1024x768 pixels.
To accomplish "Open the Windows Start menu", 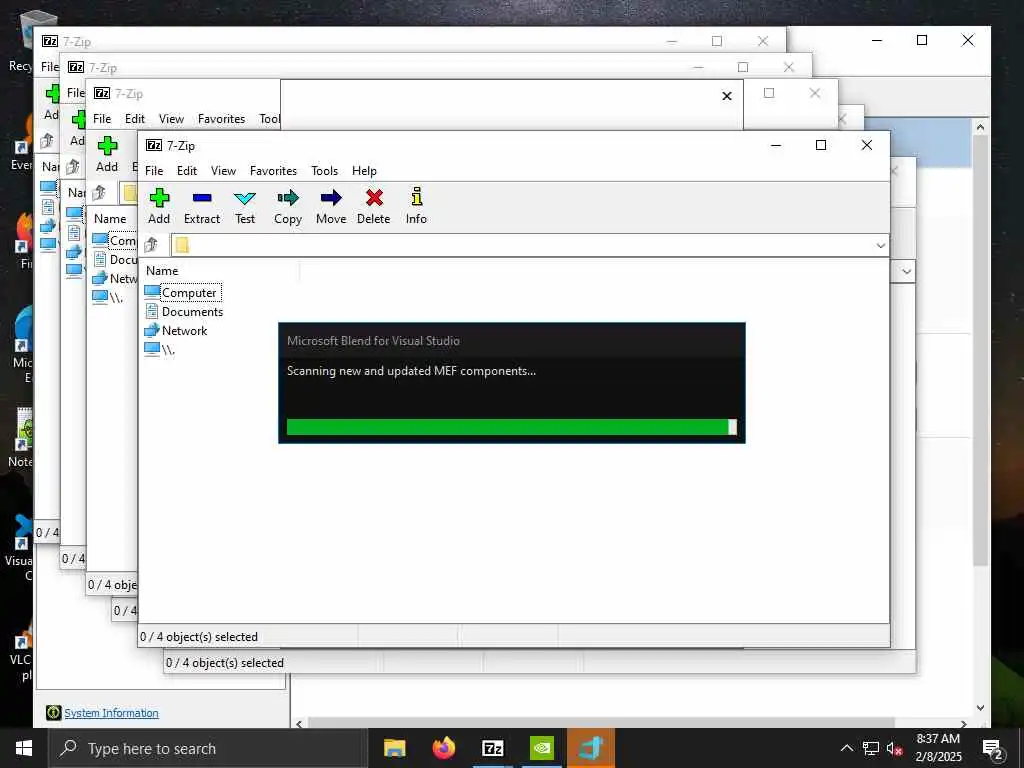I will [24, 748].
